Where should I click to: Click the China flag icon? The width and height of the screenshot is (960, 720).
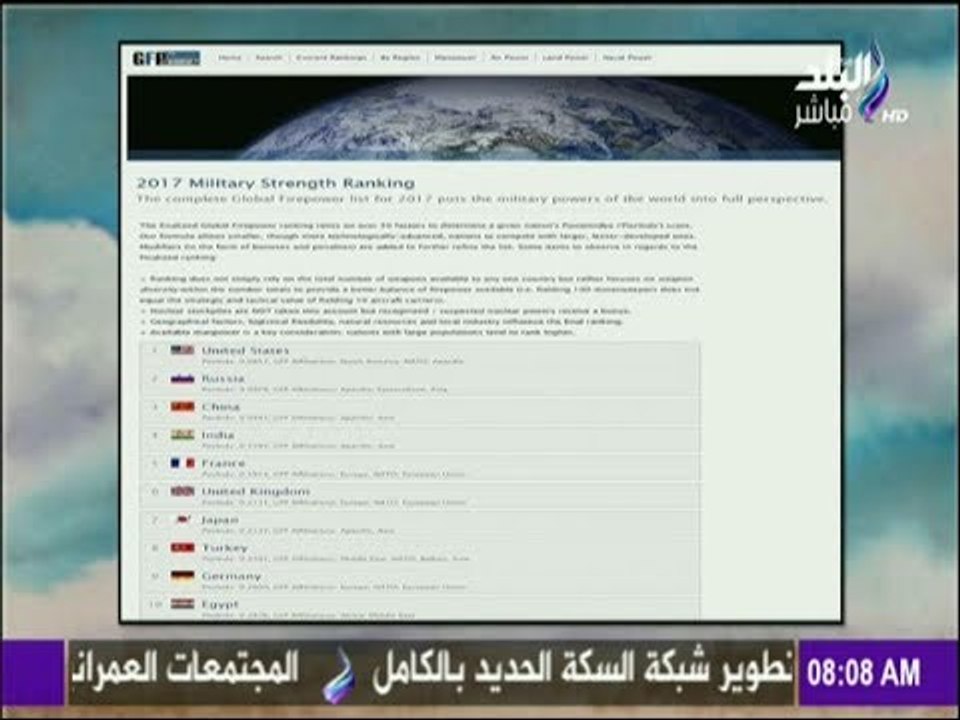pyautogui.click(x=182, y=407)
